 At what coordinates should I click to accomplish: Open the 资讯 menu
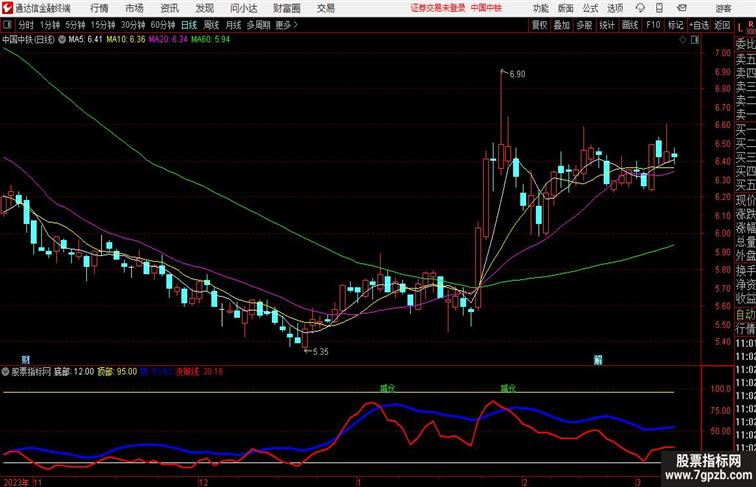pos(169,8)
